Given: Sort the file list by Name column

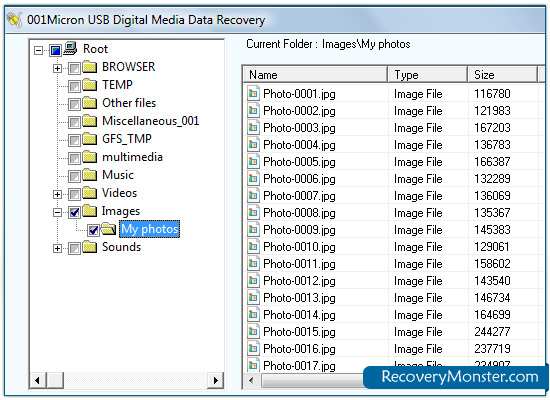Looking at the screenshot, I should tap(315, 74).
